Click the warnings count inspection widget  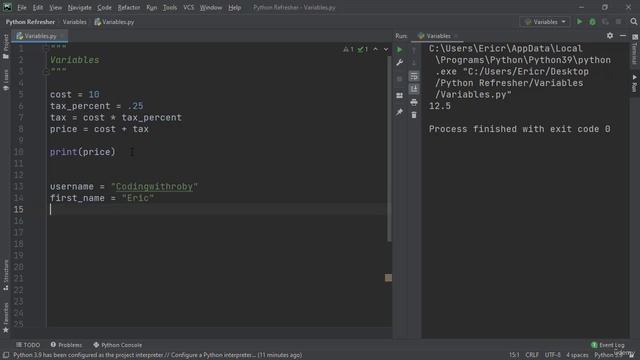point(349,49)
